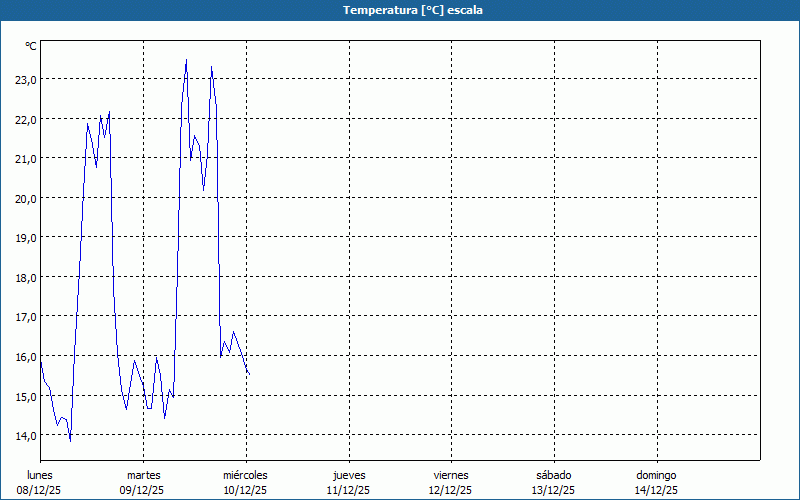
Task: Click the "Temperatura [°C] escala" chart title
Action: click(x=400, y=10)
